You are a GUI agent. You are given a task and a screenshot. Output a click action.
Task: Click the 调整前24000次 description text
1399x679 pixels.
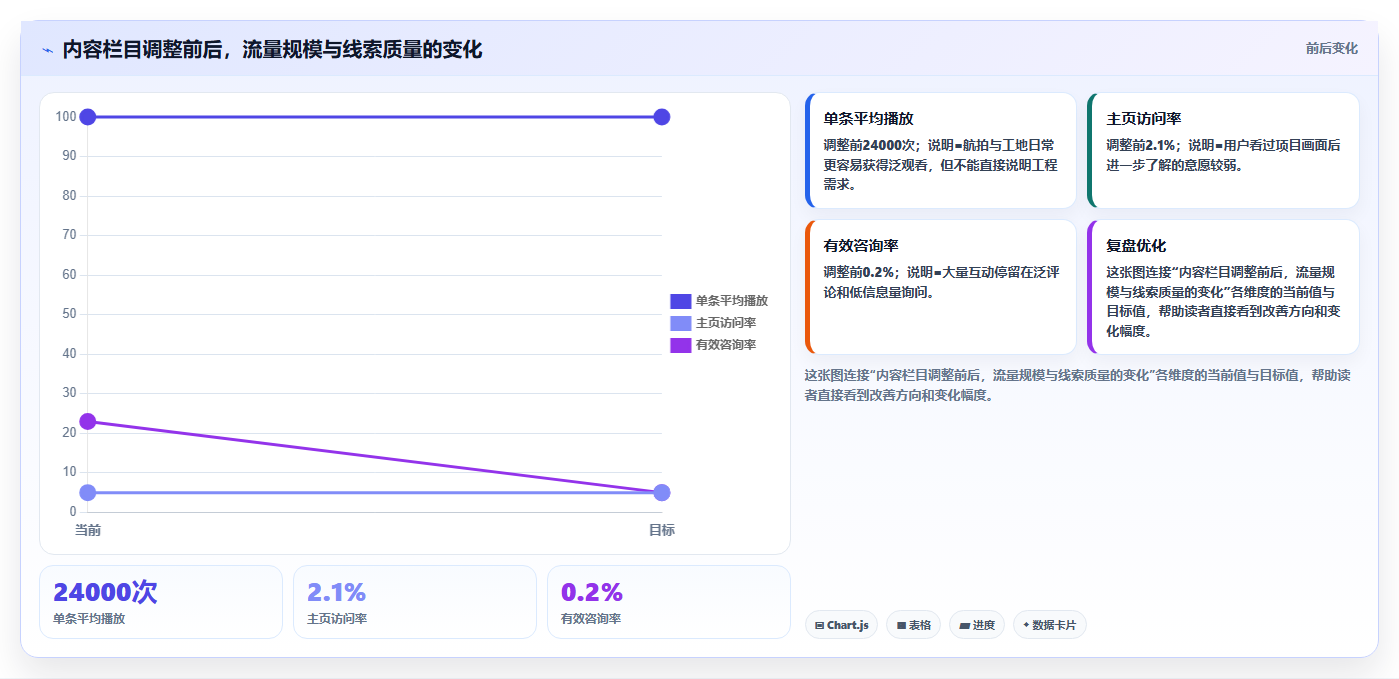tap(940, 165)
